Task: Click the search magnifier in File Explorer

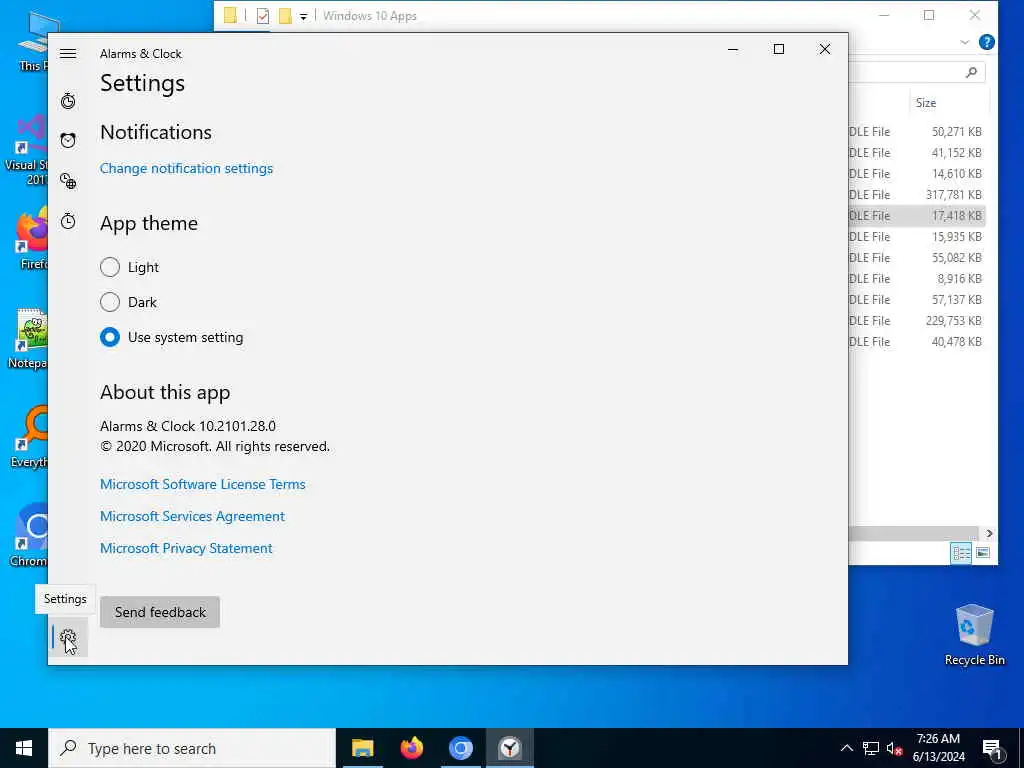Action: pos(971,72)
